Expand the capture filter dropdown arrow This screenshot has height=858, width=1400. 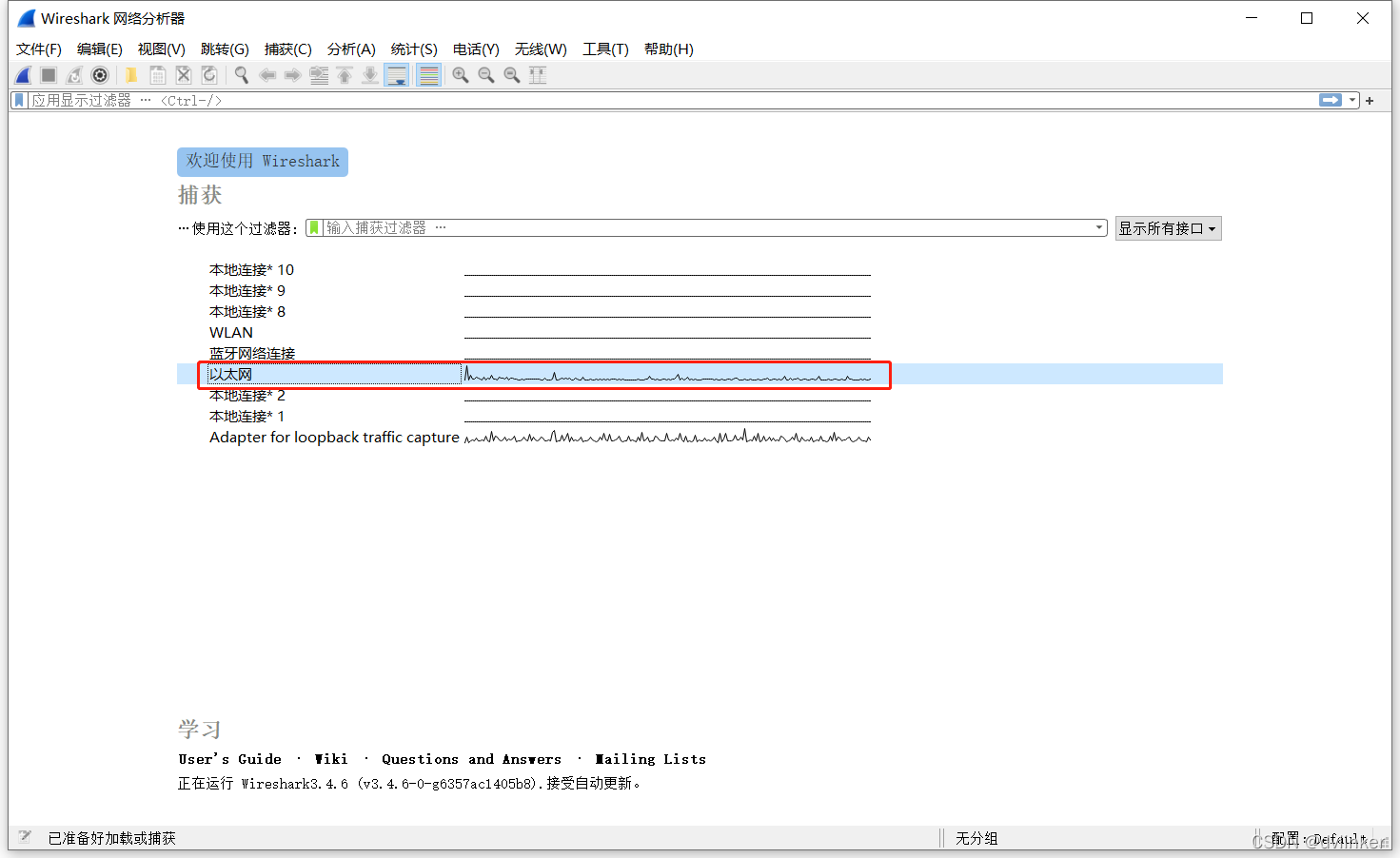(1099, 227)
